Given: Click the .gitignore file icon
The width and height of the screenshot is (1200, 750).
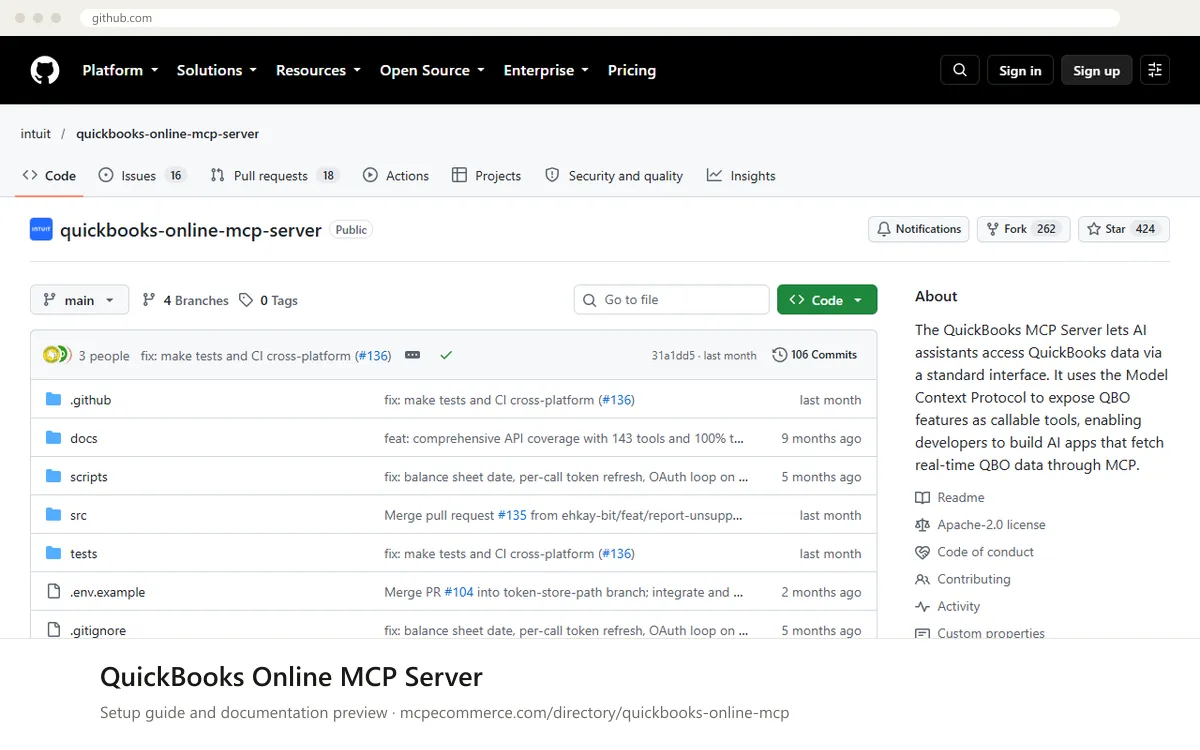Looking at the screenshot, I should point(54,630).
